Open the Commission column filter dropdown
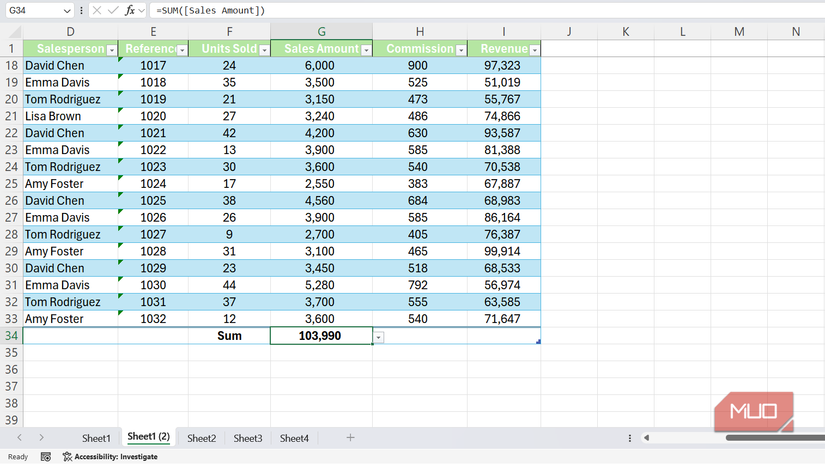The width and height of the screenshot is (825, 464). point(461,50)
